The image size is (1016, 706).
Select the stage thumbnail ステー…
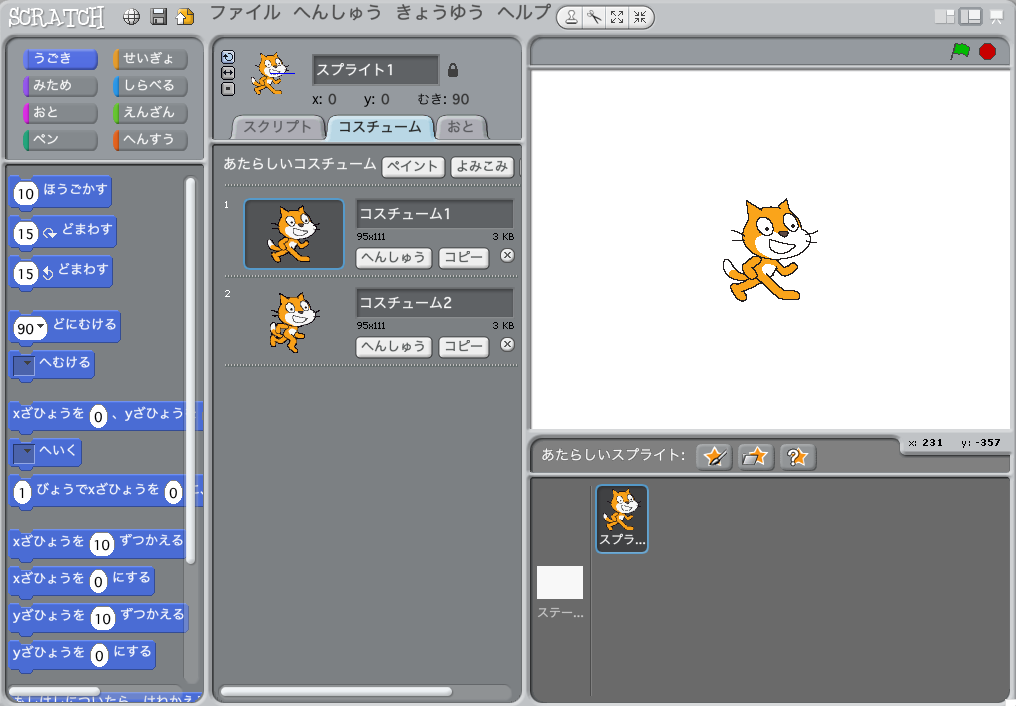point(560,591)
